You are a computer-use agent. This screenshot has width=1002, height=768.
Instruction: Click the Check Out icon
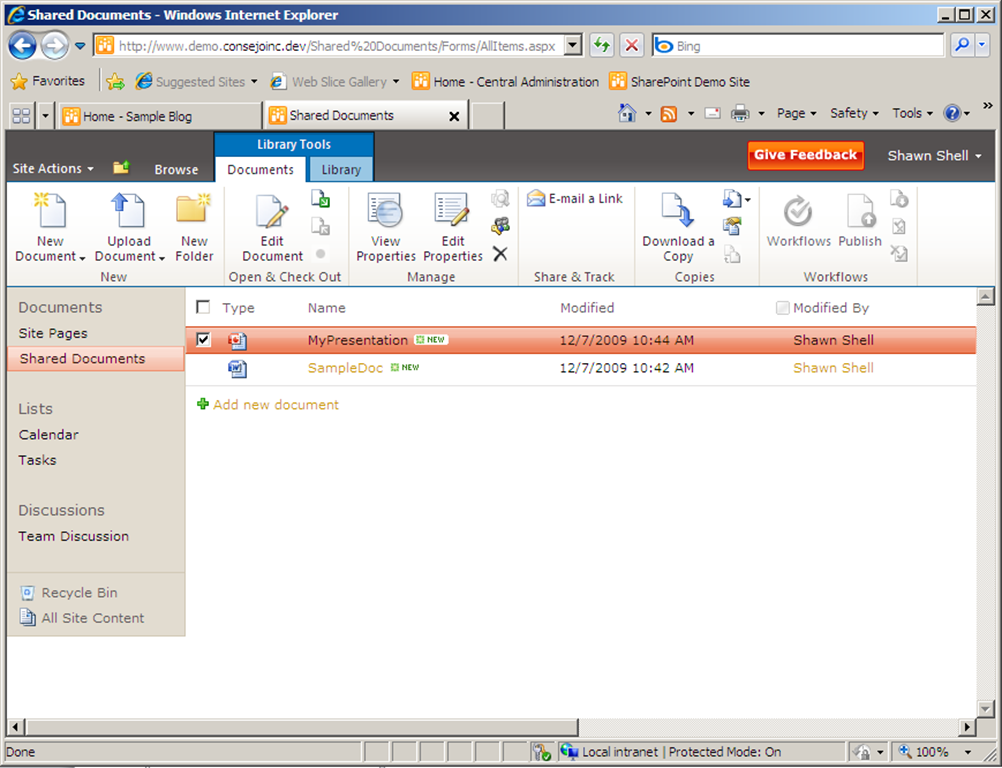(321, 199)
